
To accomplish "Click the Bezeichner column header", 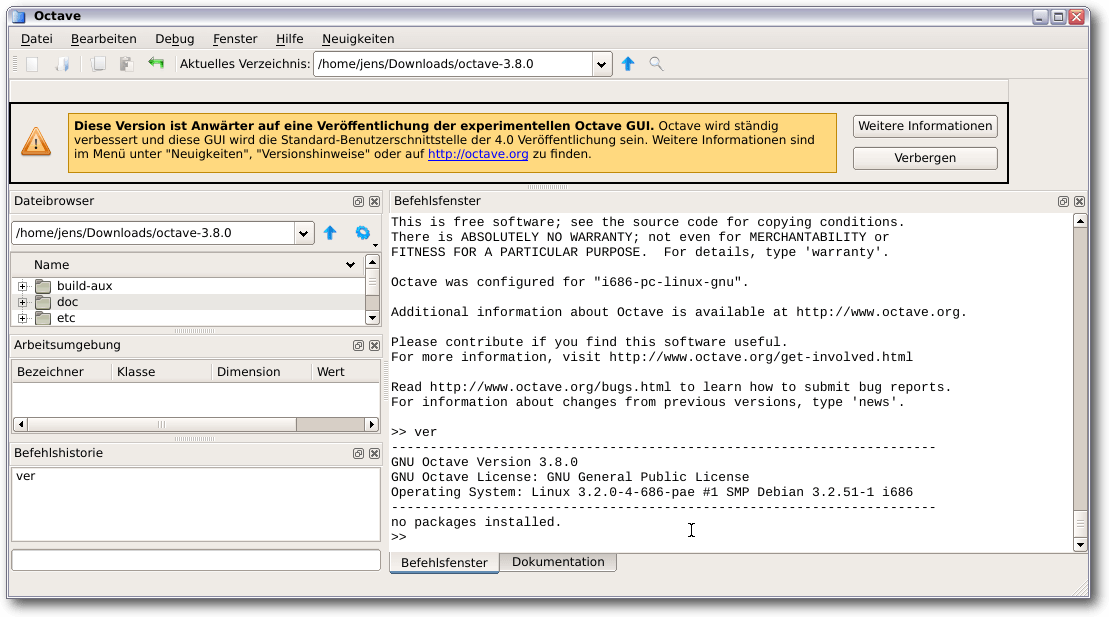I will coord(62,372).
